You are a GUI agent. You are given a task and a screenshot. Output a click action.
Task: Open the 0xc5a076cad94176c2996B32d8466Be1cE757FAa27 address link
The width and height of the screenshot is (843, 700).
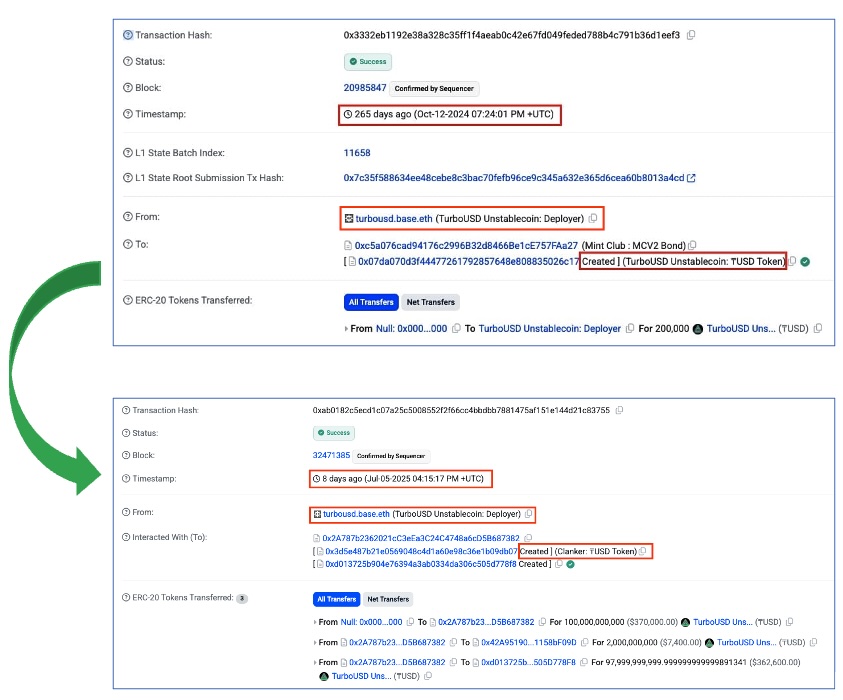click(x=466, y=245)
